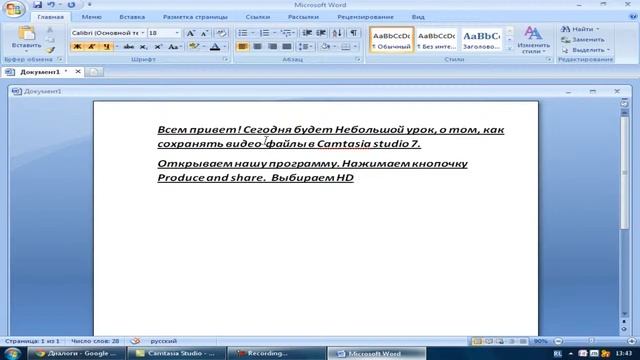
Task: Click the Изменить стили button
Action: coord(533,40)
